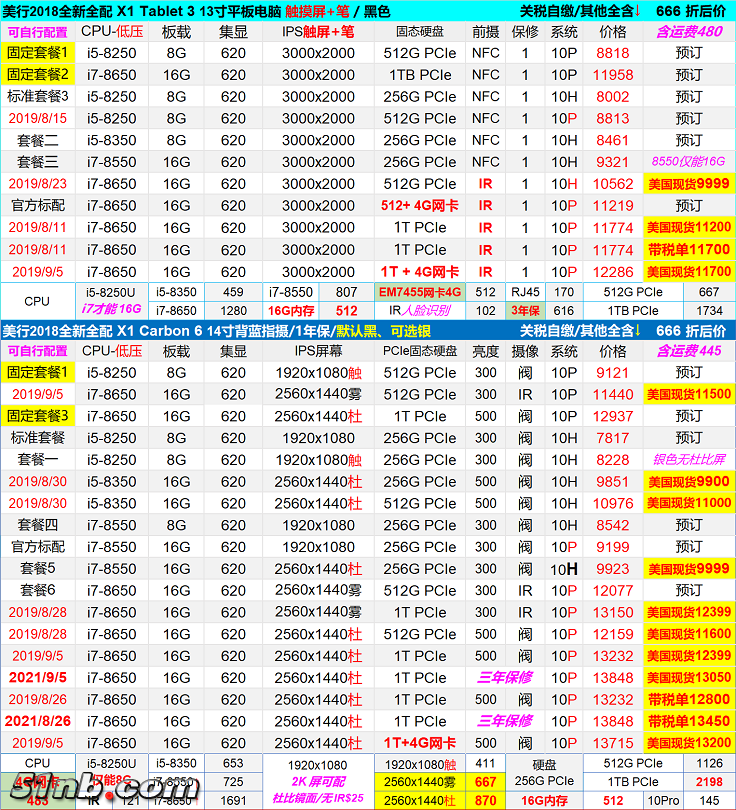Select the 银色无杜比屏 note cell
The width and height of the screenshot is (736, 810).
[x=688, y=460]
